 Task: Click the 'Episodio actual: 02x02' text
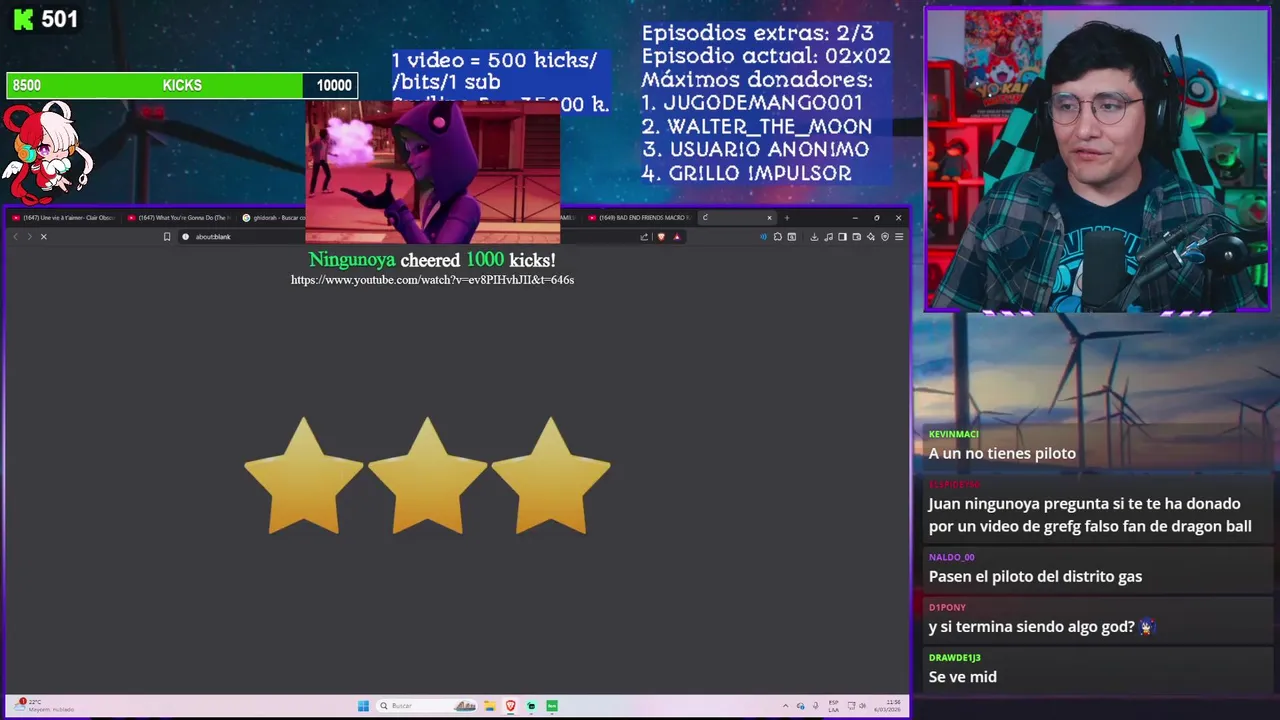point(766,56)
